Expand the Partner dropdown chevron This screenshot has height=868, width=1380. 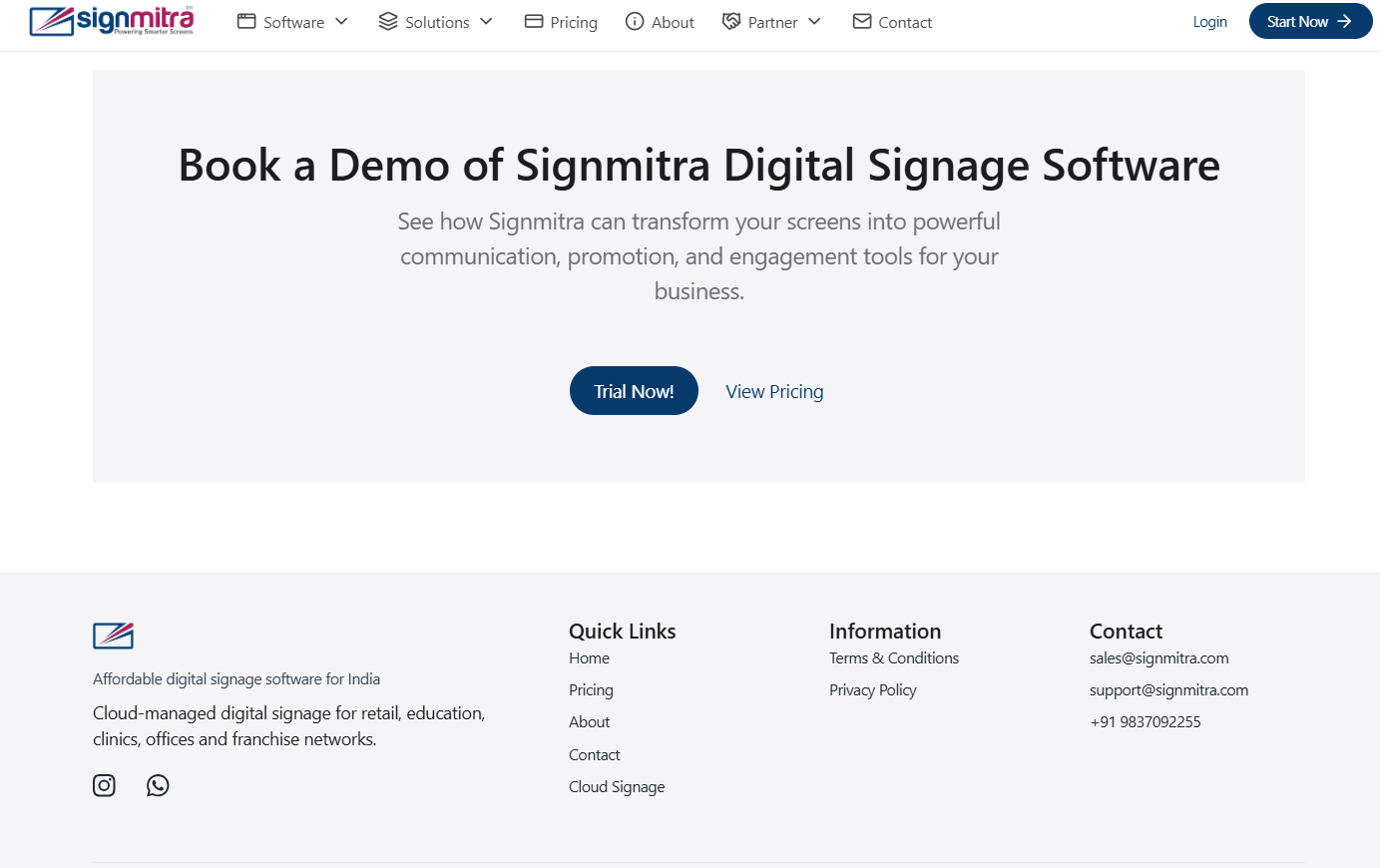point(814,21)
